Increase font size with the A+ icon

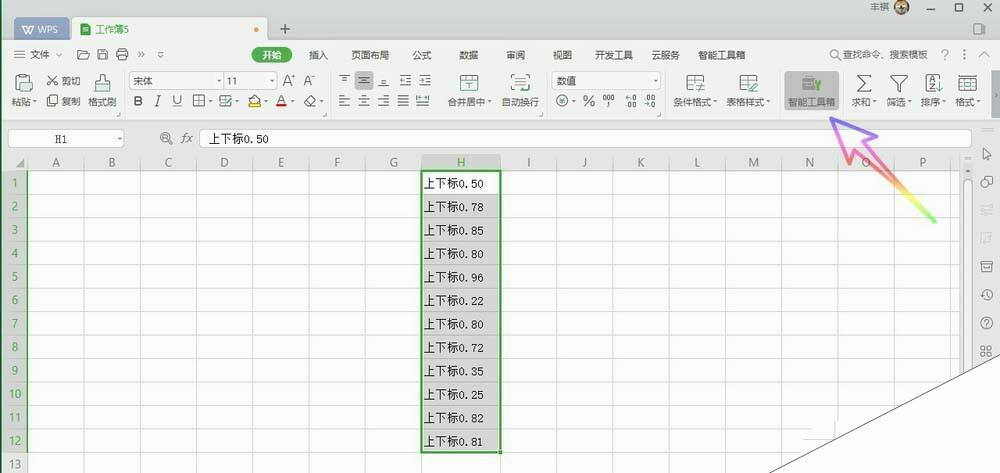pos(289,81)
